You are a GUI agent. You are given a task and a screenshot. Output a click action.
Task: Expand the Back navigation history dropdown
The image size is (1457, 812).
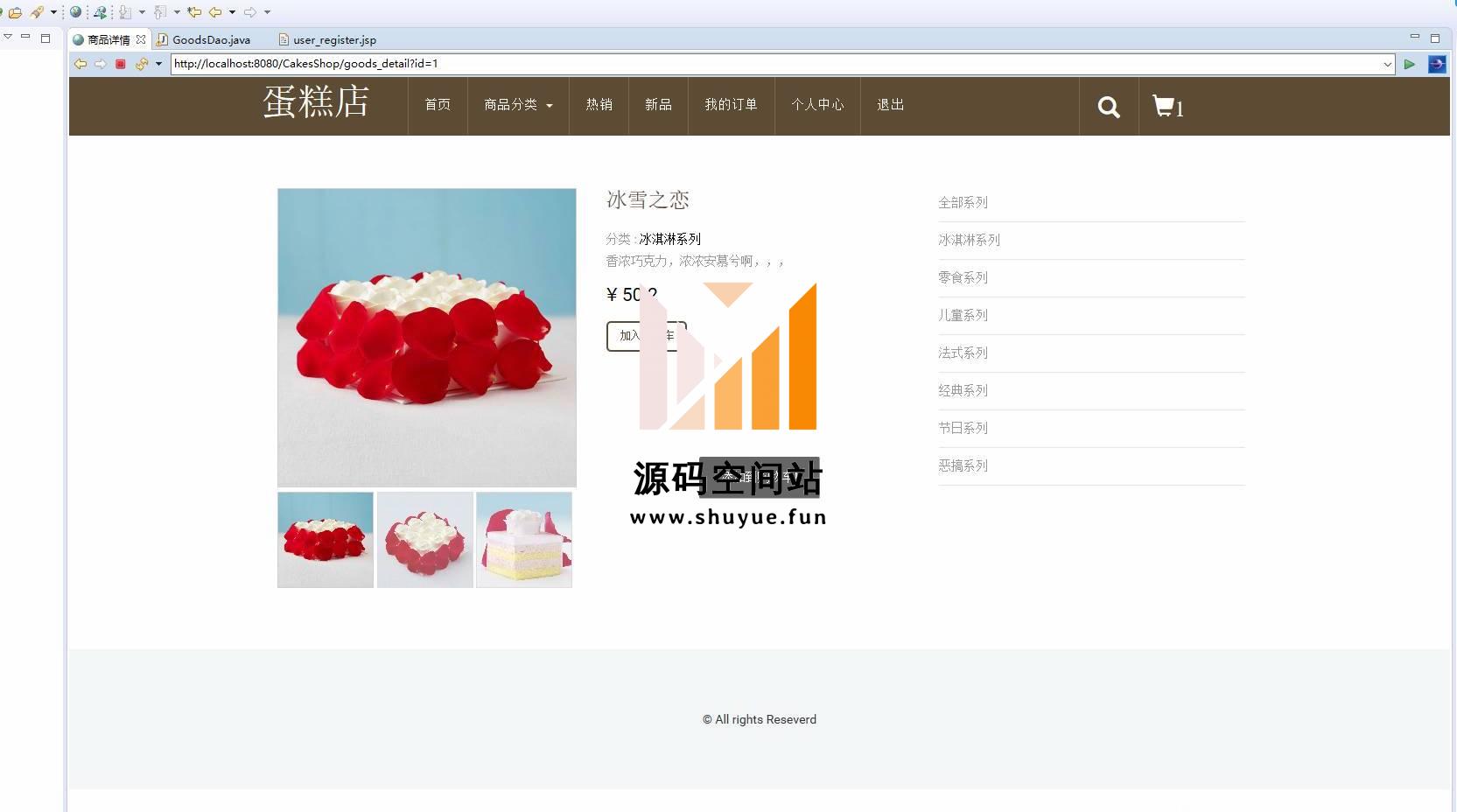pos(232,12)
